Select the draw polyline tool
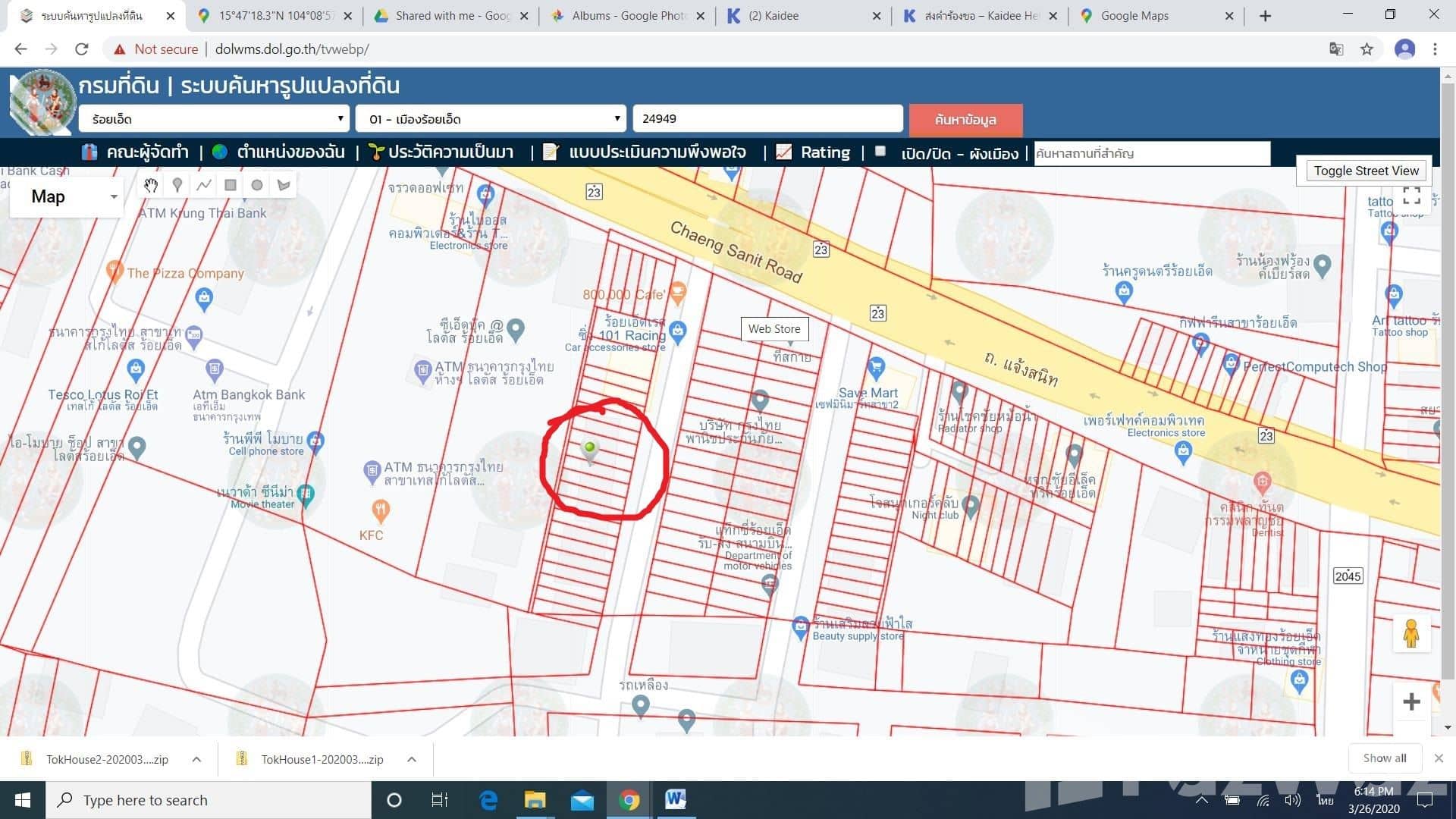 204,185
